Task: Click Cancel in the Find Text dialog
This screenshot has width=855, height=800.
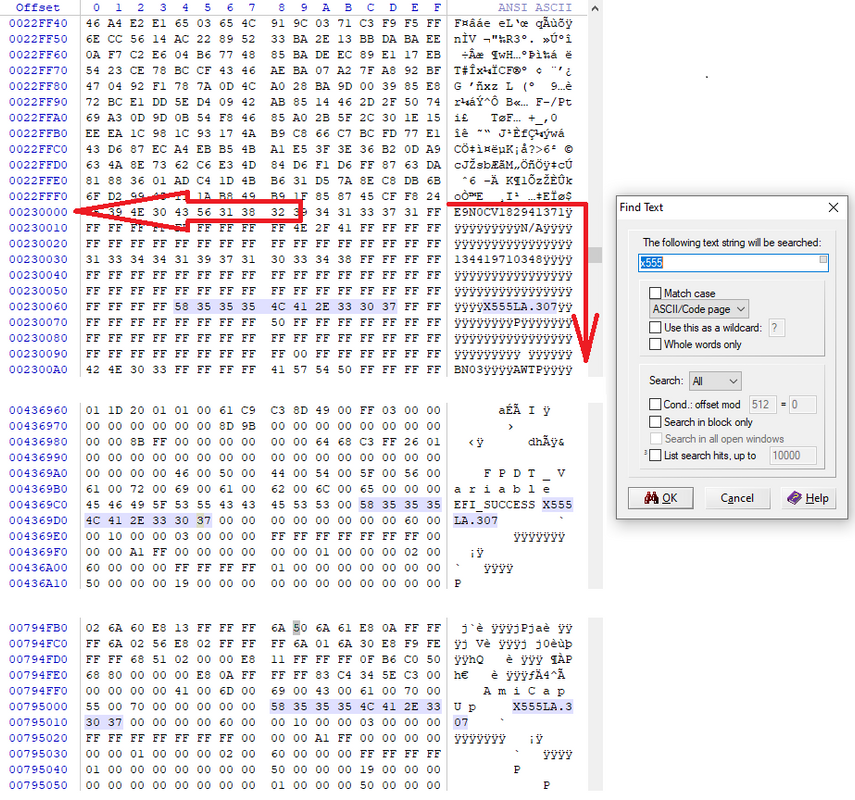Action: point(737,498)
